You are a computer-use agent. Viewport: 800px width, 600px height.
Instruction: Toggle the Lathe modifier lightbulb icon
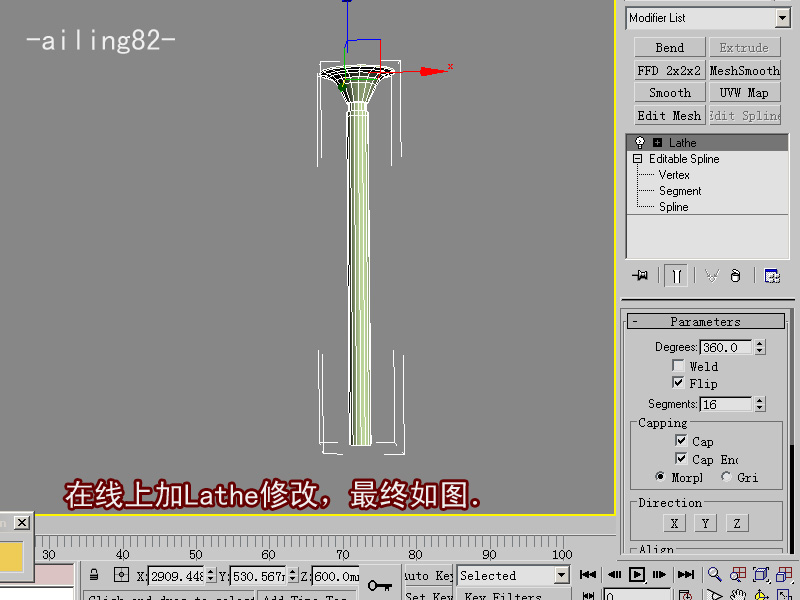(x=640, y=142)
